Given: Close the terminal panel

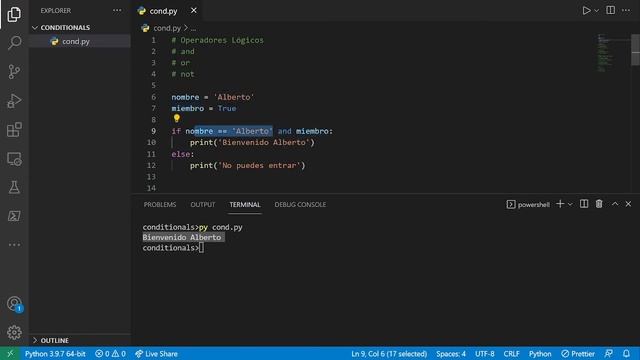Looking at the screenshot, I should [628, 204].
